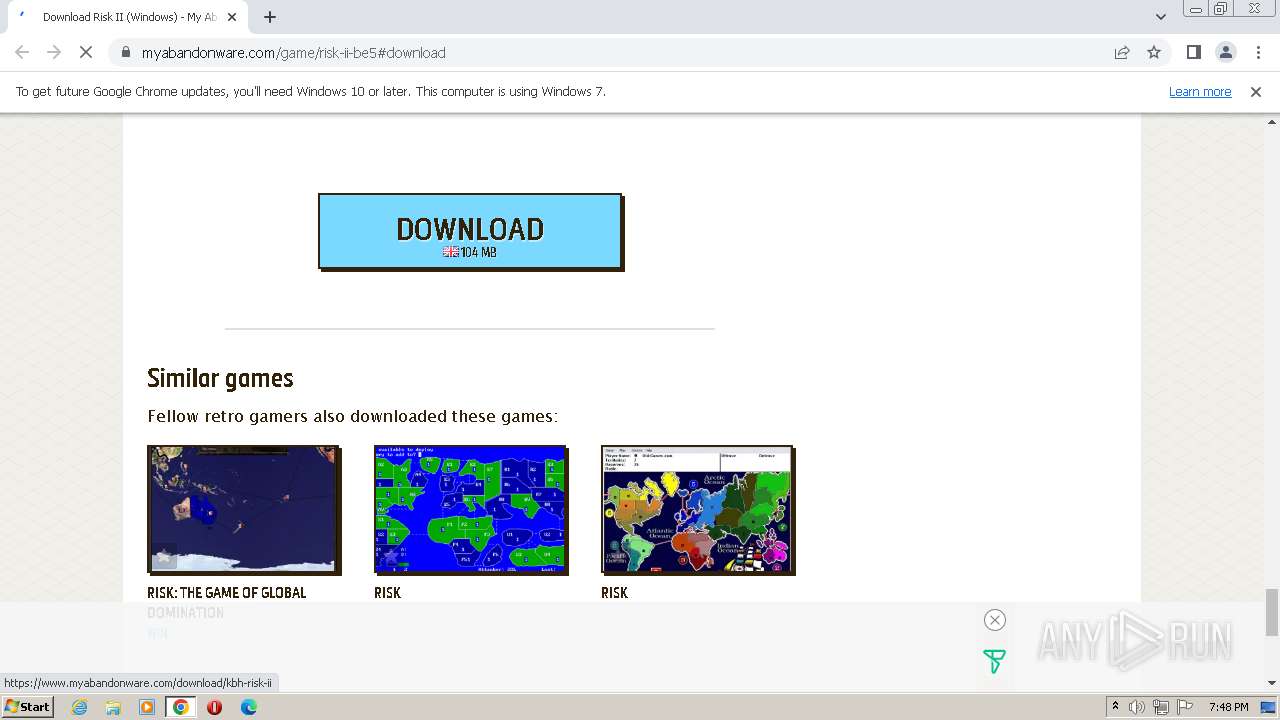This screenshot has width=1280, height=720.
Task: Share this page icon
Action: click(x=1122, y=52)
